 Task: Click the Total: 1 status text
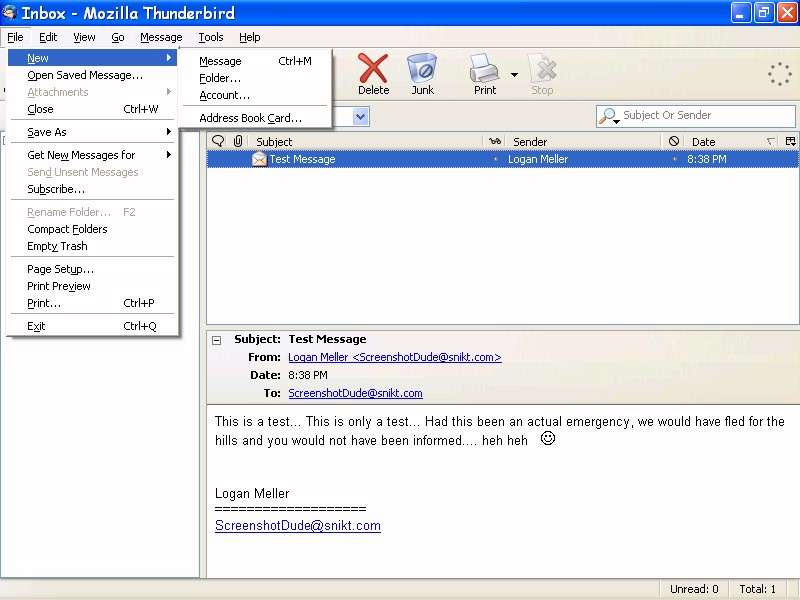tap(757, 589)
